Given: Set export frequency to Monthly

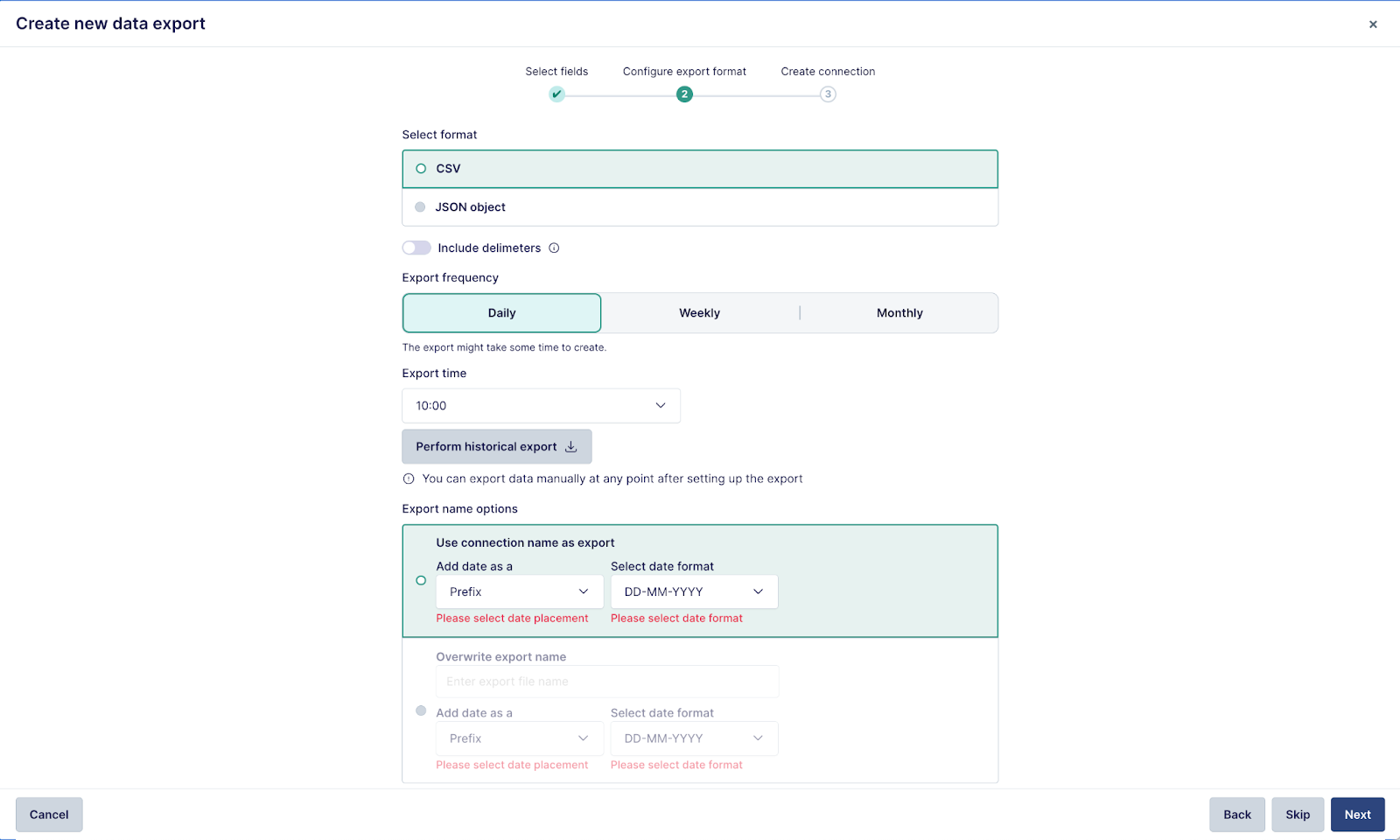Looking at the screenshot, I should click(x=899, y=313).
